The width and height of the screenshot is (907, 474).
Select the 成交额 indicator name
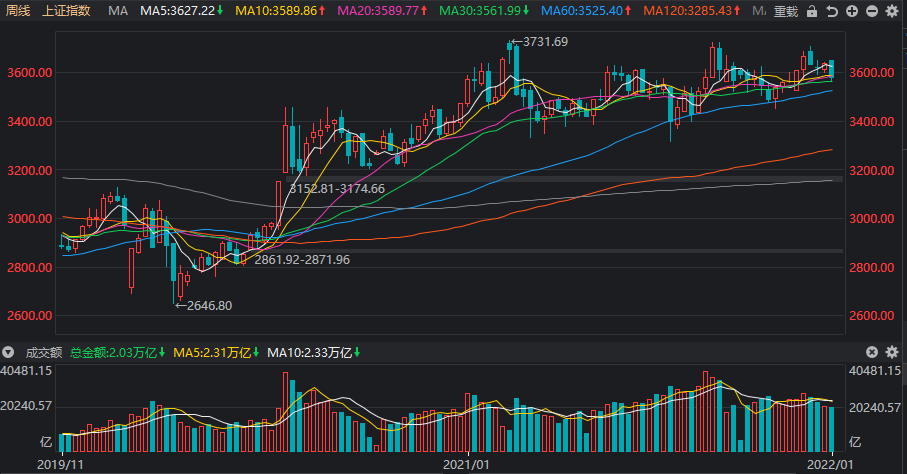pos(43,352)
